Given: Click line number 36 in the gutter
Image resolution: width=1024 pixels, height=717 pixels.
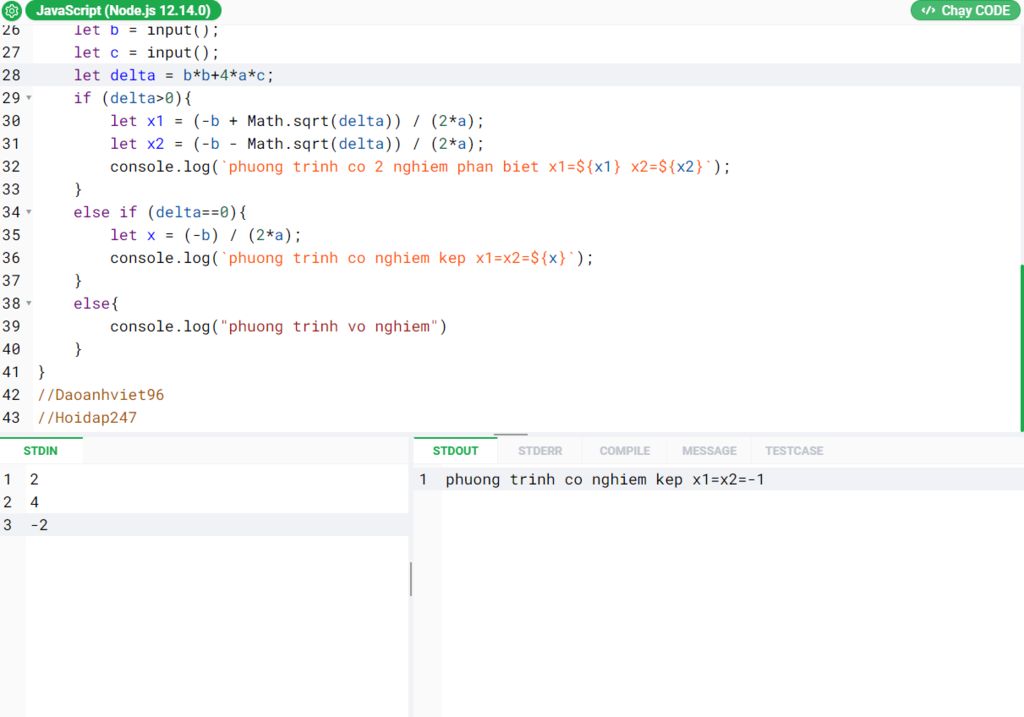Looking at the screenshot, I should click(11, 258).
